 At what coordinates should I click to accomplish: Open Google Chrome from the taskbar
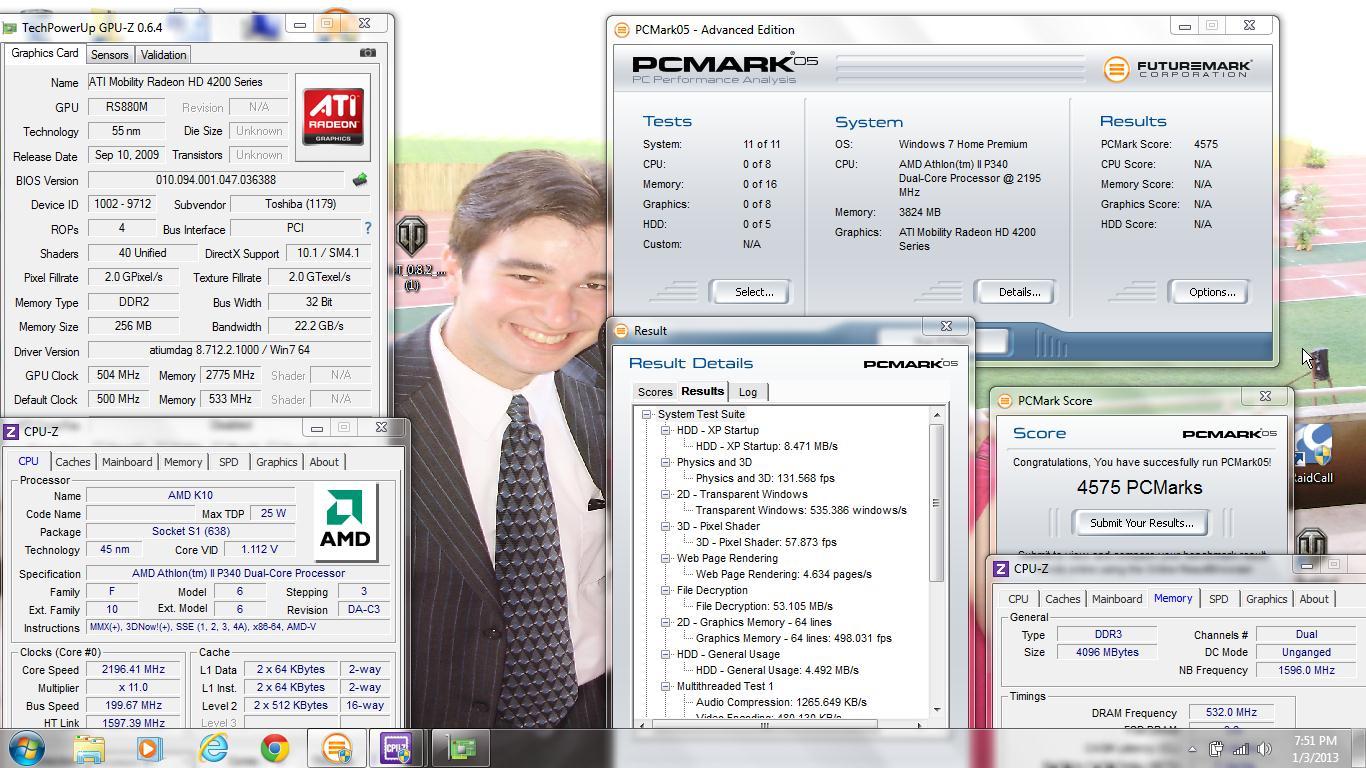[275, 748]
